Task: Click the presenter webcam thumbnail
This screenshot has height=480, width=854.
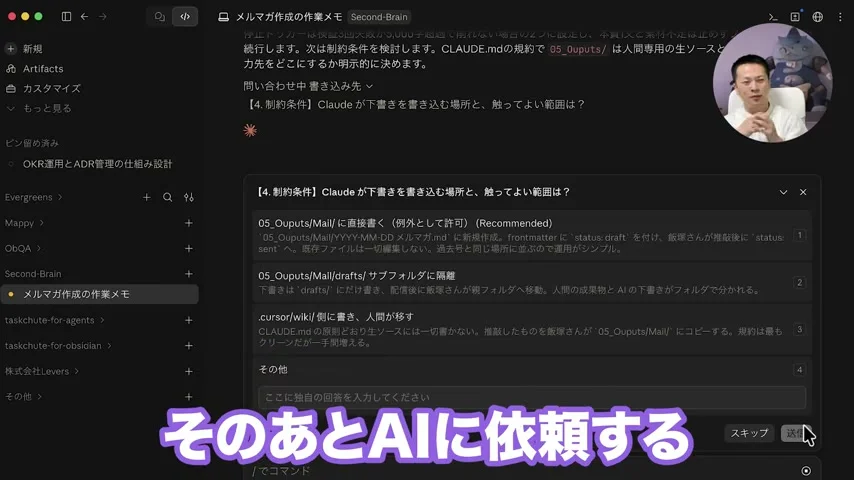Action: (772, 83)
